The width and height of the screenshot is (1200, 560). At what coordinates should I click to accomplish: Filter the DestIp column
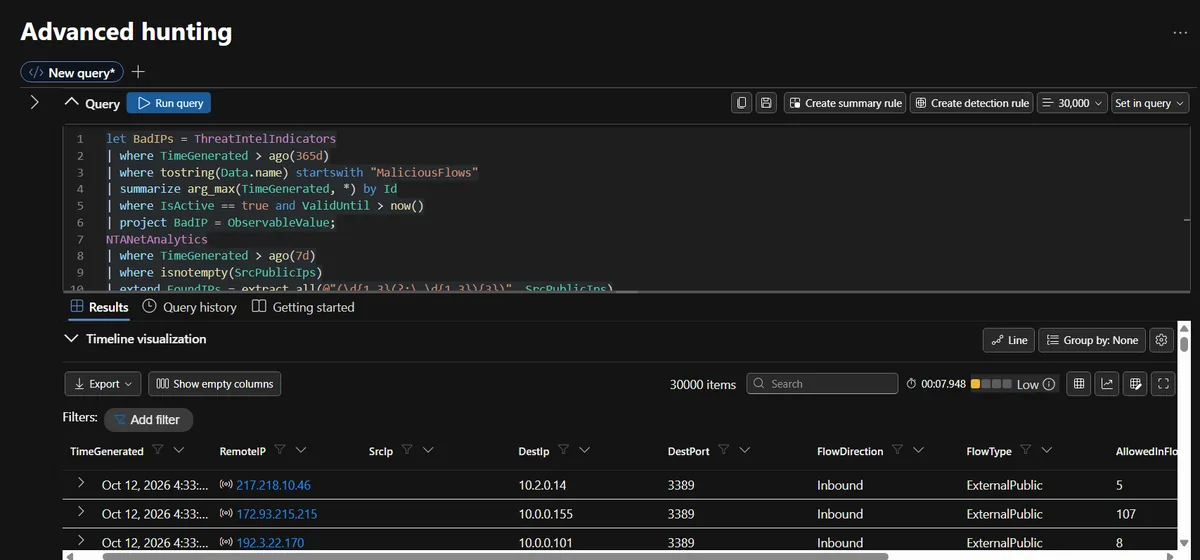[564, 451]
